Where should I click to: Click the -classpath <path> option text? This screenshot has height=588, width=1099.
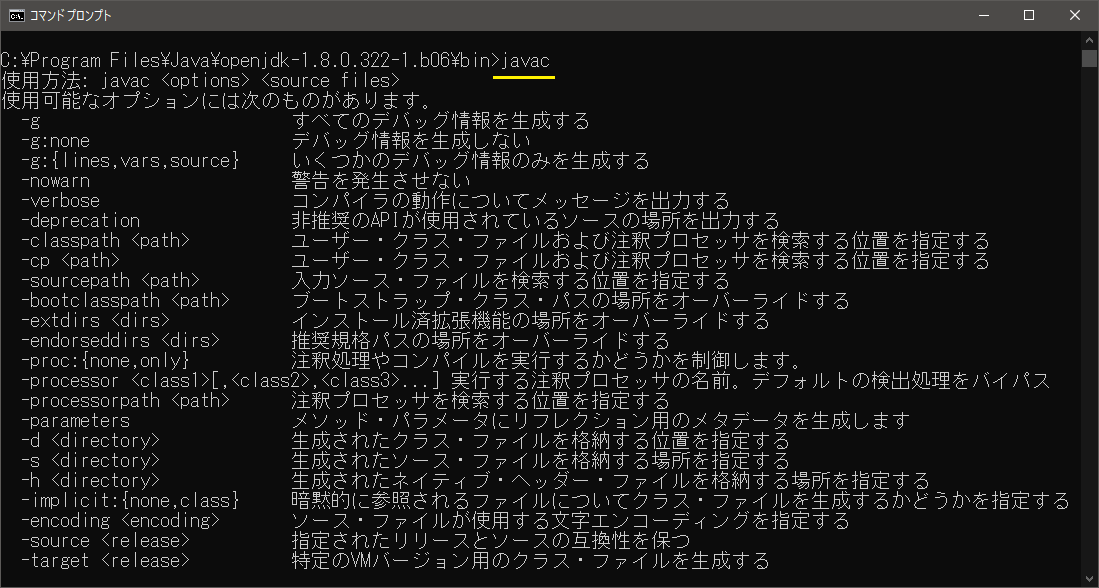click(x=105, y=241)
